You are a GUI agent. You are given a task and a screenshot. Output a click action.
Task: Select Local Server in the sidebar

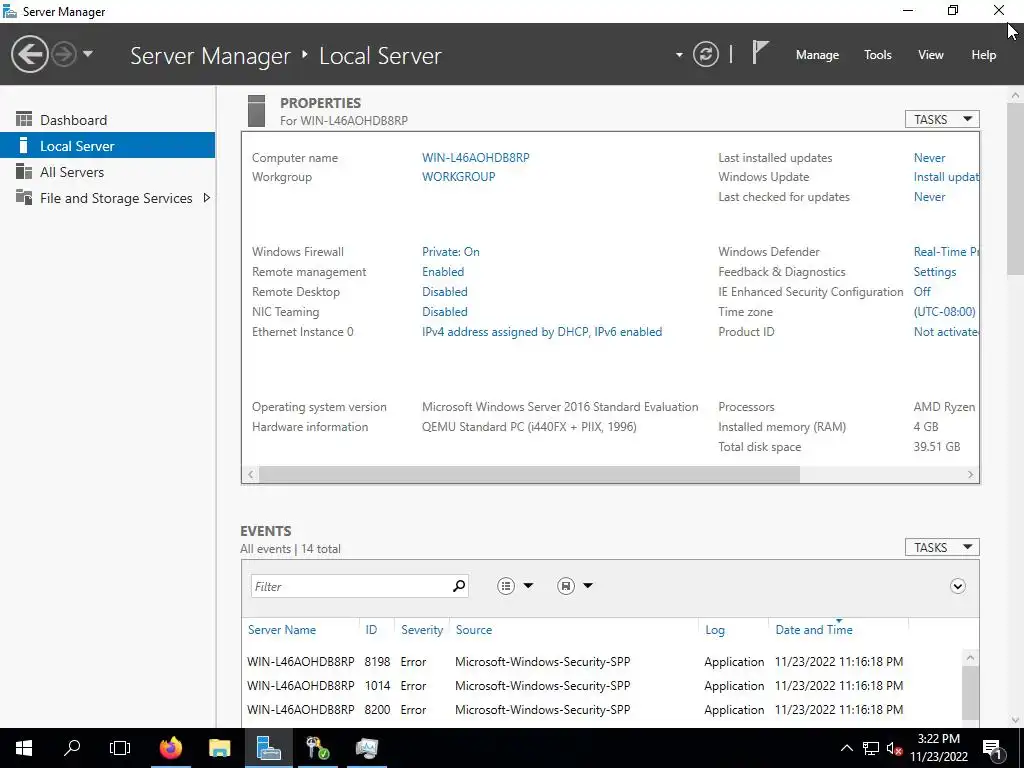pyautogui.click(x=107, y=146)
